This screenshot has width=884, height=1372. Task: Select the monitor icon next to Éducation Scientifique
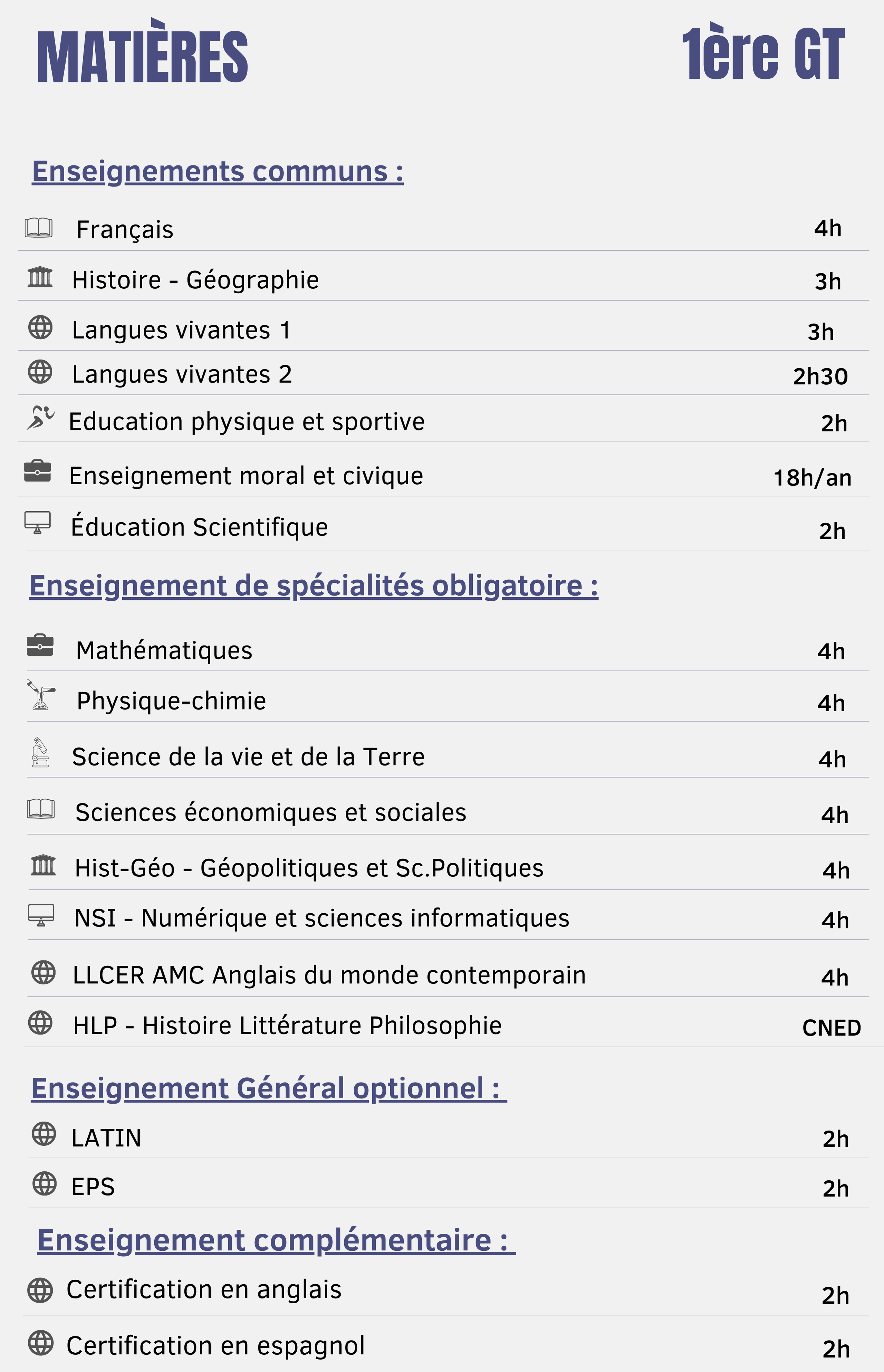click(x=37, y=522)
